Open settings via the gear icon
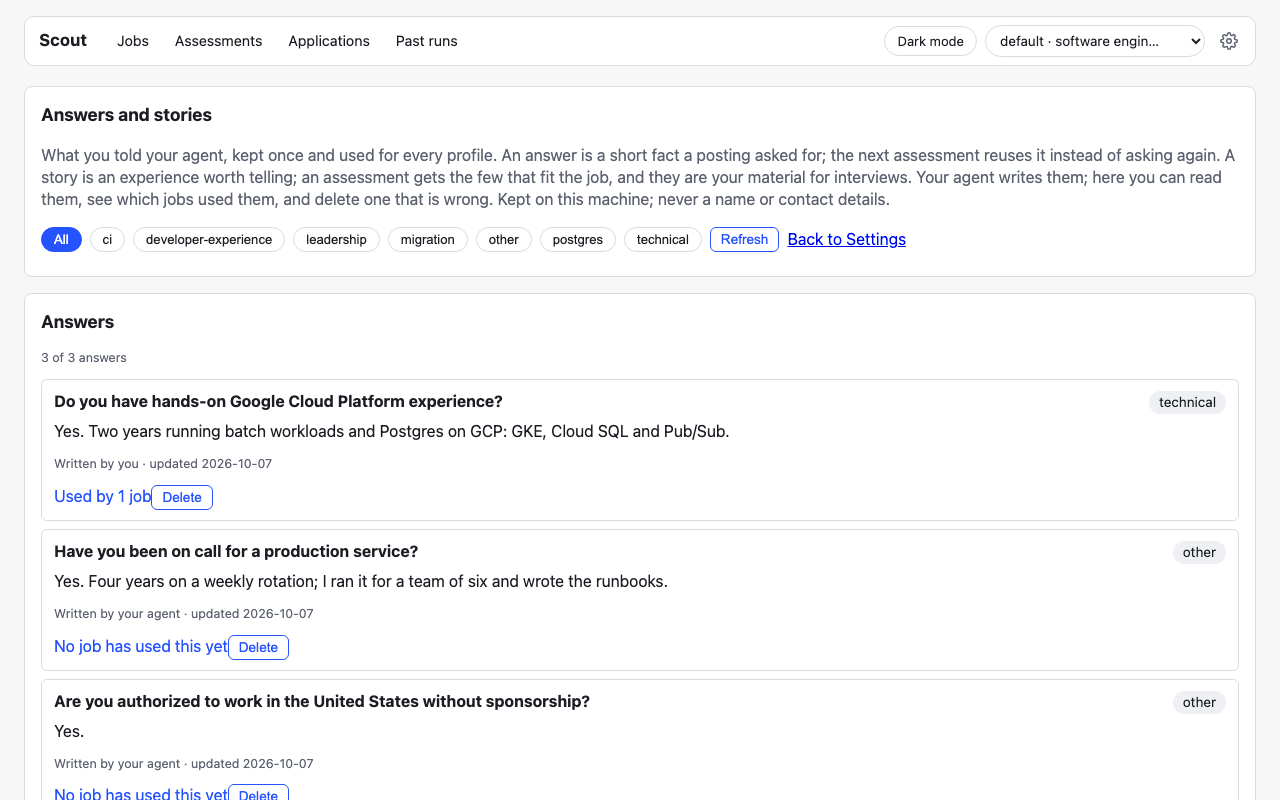 [1229, 41]
